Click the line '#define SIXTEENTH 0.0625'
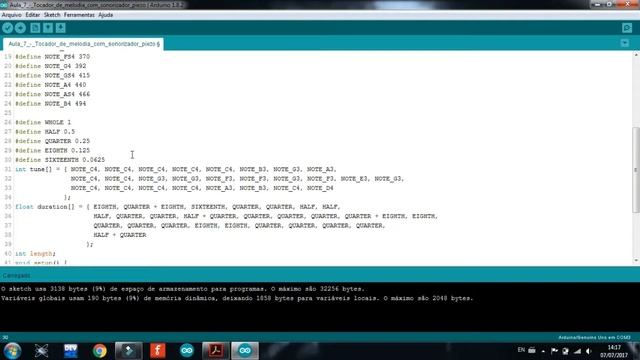The width and height of the screenshot is (640, 360). [60, 160]
